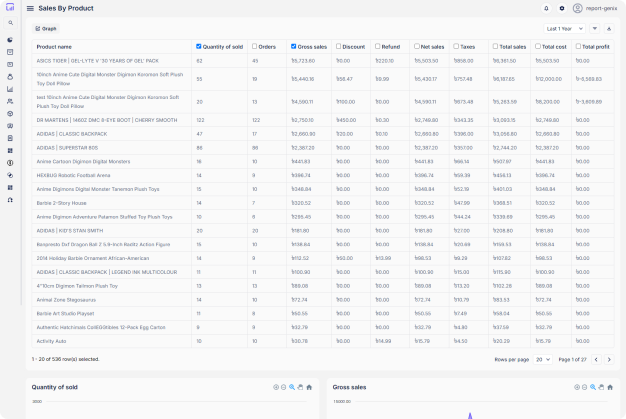Go to previous page of results
Viewport: 626px width, 419px height.
[x=596, y=359]
